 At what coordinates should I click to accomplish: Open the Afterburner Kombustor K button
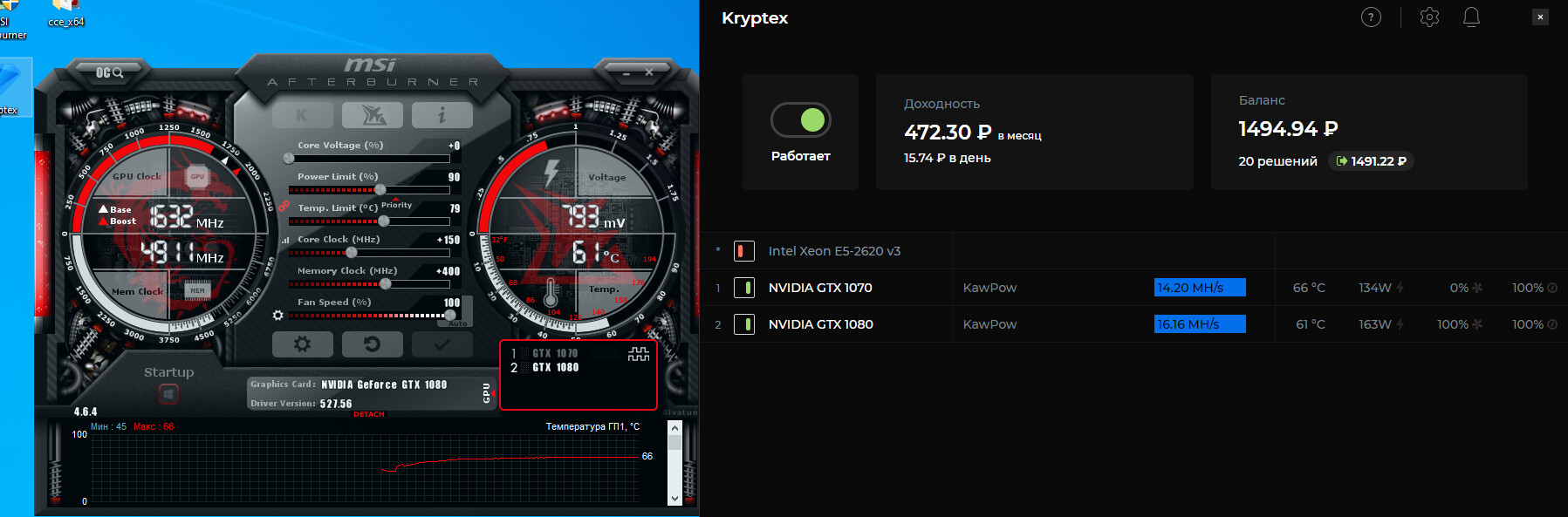(302, 115)
